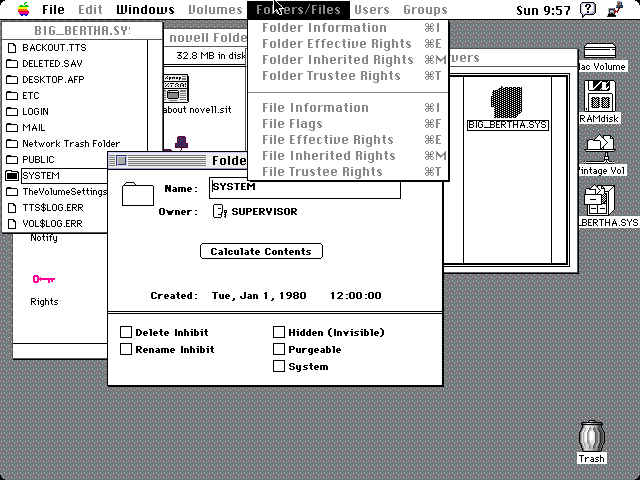Select the RAMdisk desktop icon
Image resolution: width=640 pixels, height=480 pixels.
click(600, 97)
